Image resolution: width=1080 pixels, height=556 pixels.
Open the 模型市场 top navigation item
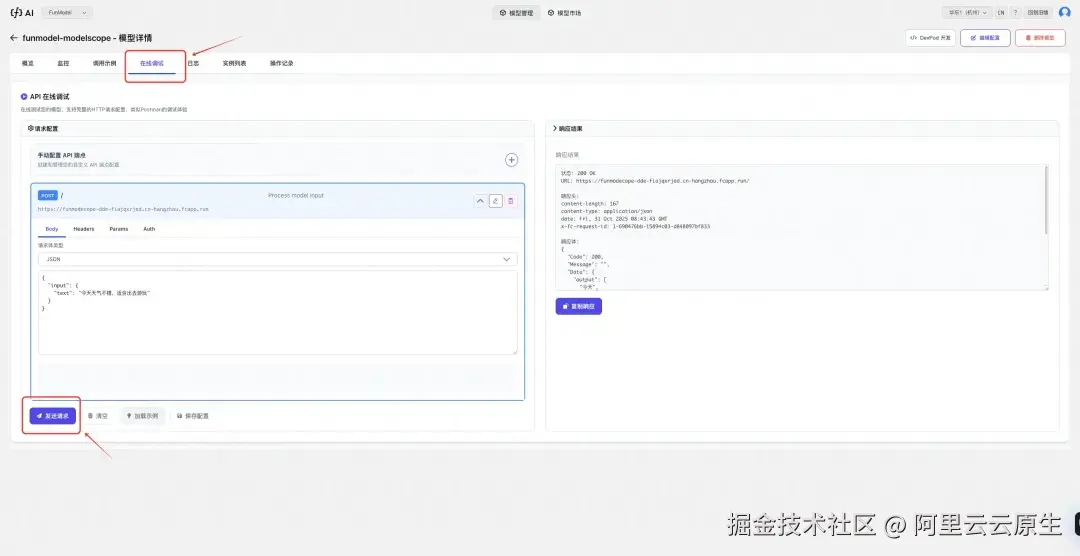point(565,12)
